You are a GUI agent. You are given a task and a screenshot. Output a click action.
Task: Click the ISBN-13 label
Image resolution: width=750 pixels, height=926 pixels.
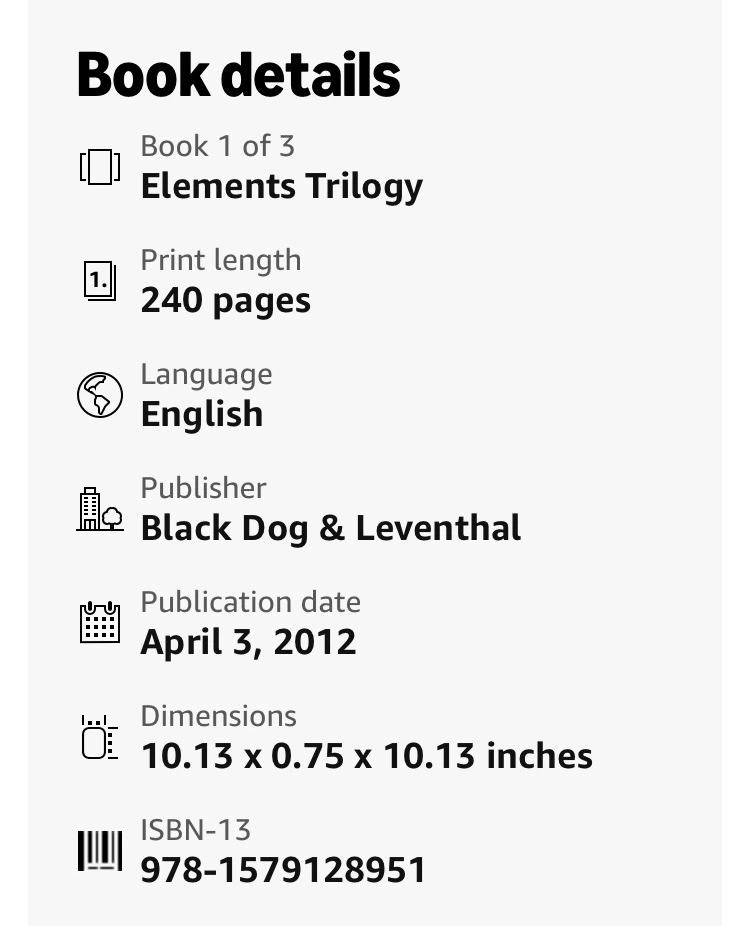[195, 830]
